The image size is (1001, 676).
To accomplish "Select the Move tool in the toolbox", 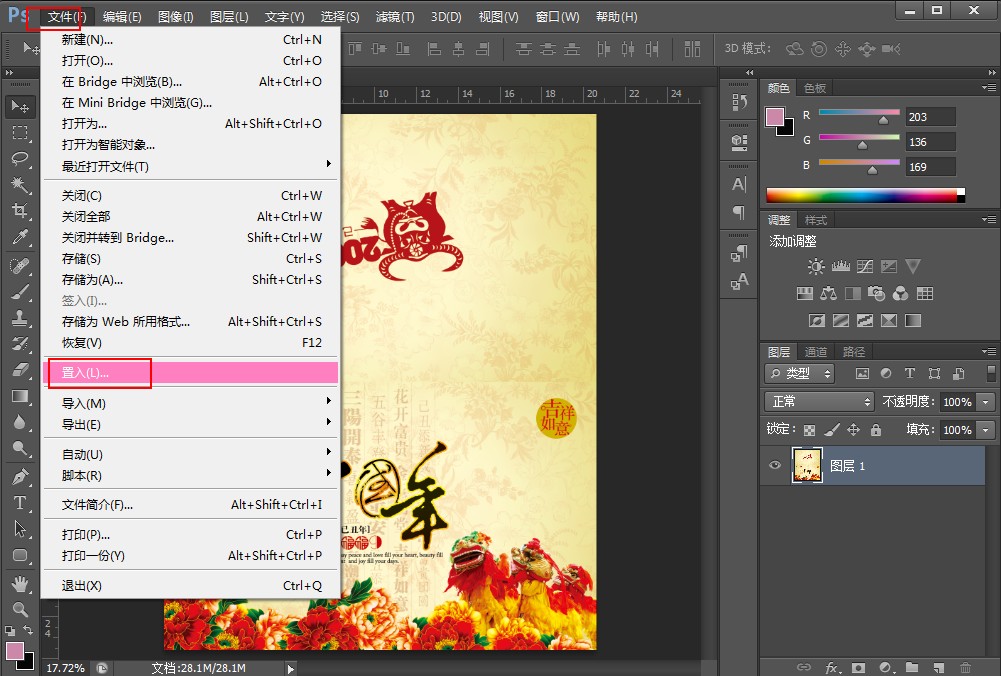I will (20, 106).
